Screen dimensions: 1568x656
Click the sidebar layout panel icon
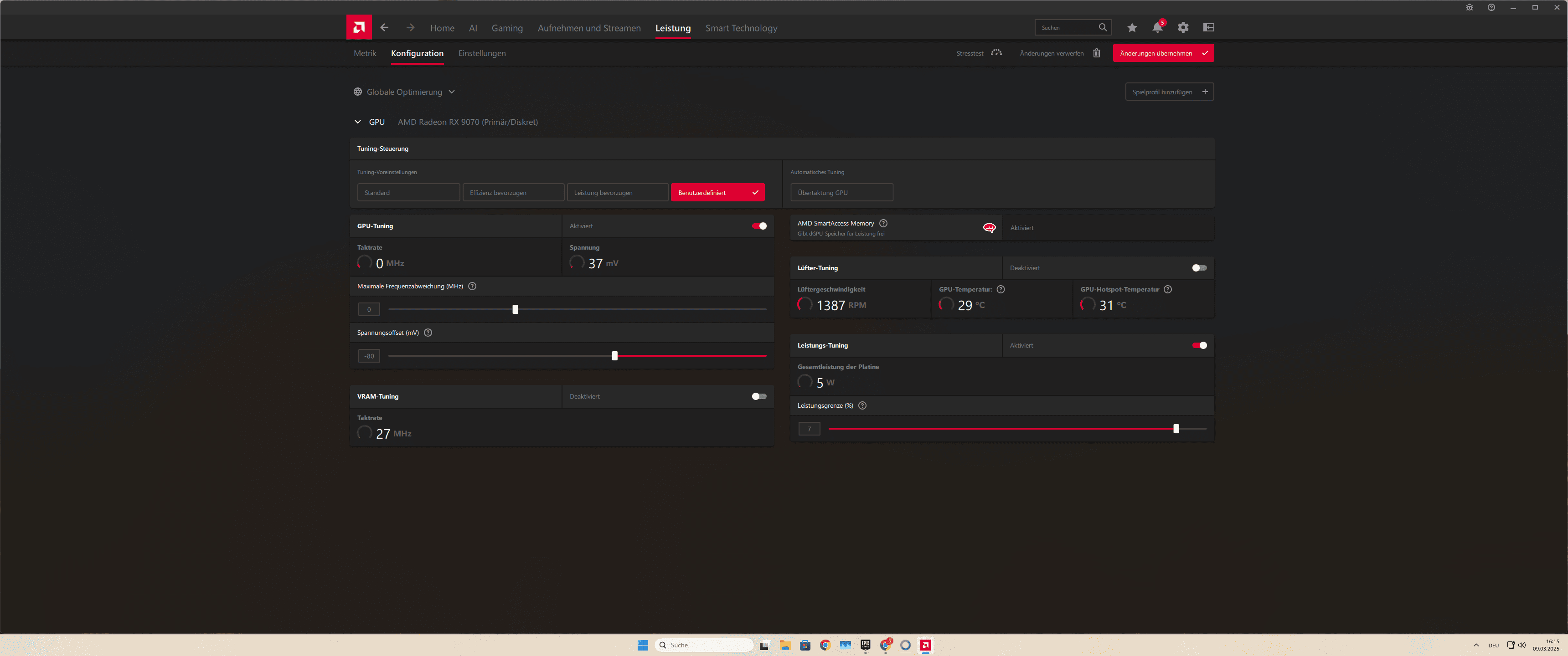1208,27
